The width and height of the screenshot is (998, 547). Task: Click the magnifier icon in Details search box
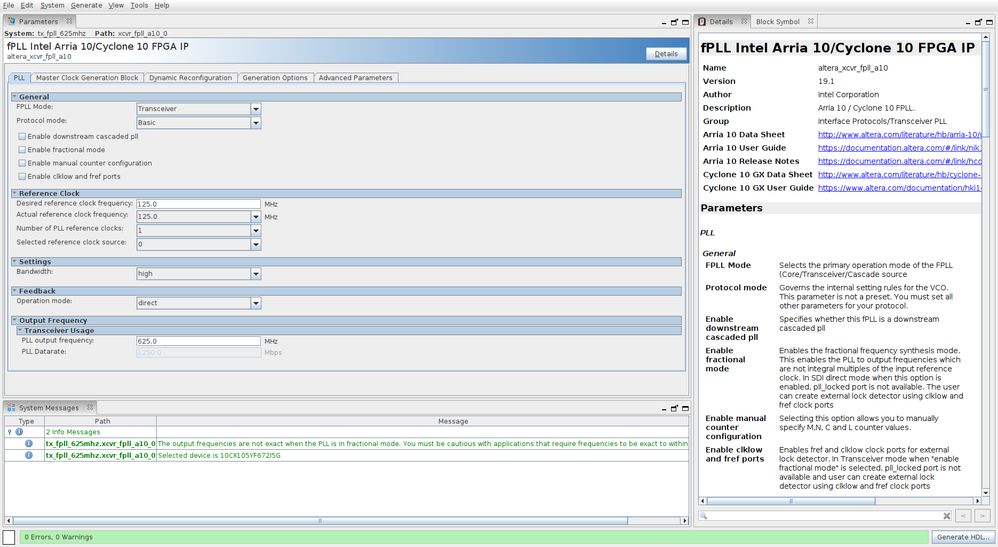tap(703, 516)
